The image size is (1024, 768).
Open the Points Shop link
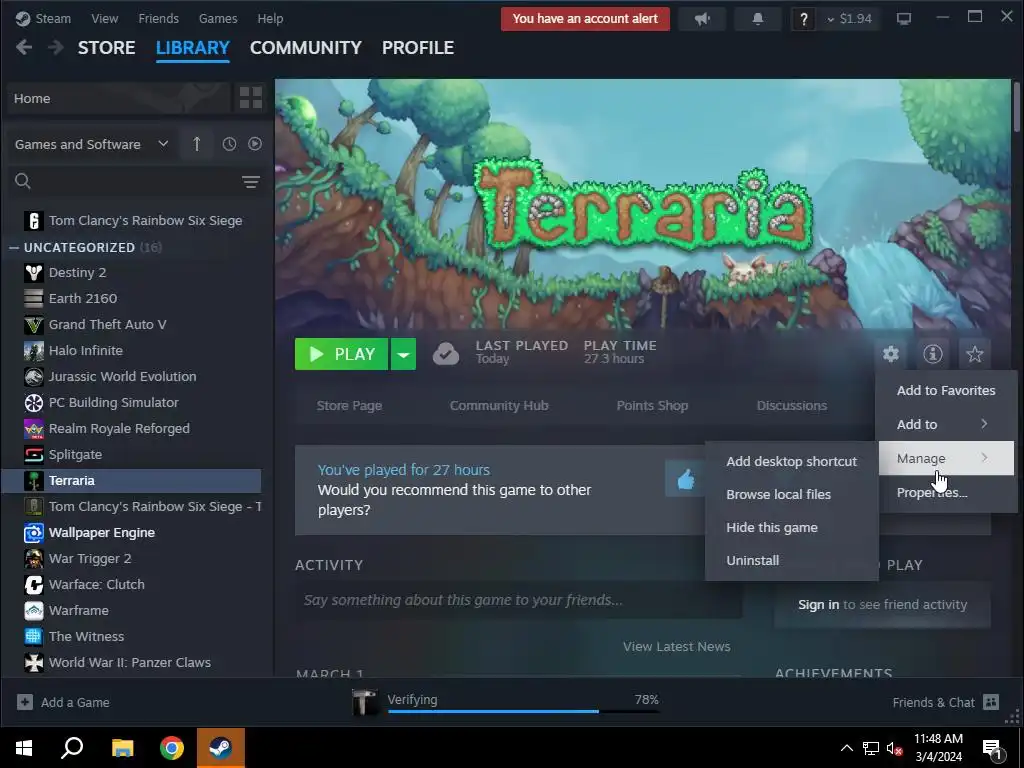(652, 406)
